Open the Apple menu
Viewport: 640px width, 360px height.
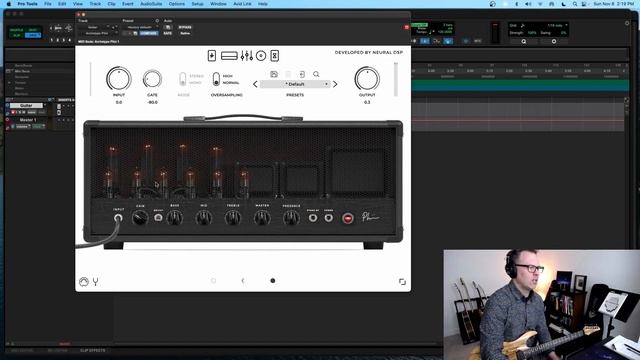[9, 4]
